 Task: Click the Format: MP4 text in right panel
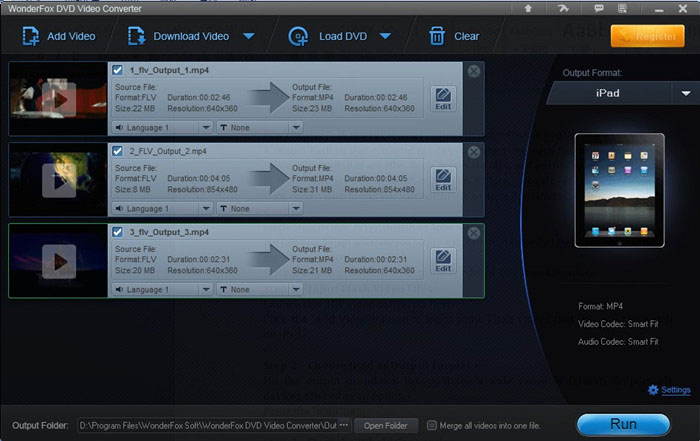(600, 306)
